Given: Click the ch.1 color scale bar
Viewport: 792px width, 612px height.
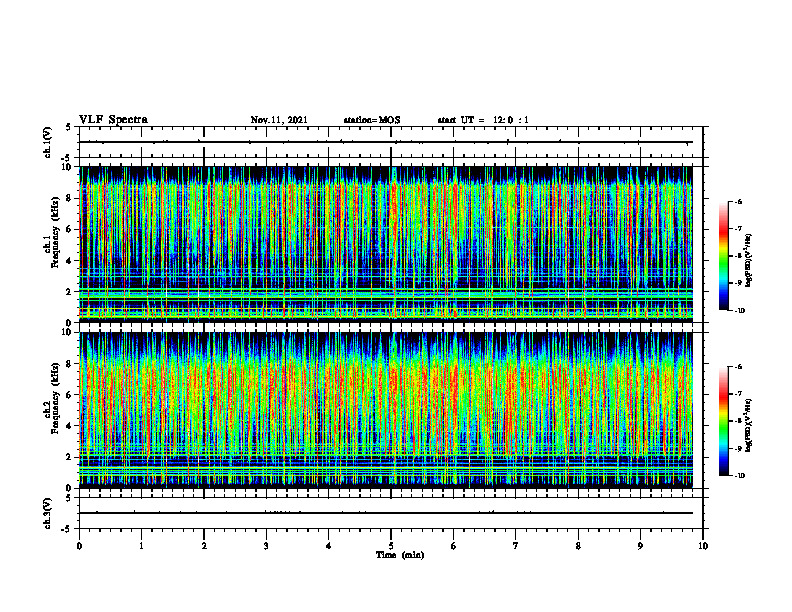Looking at the screenshot, I should (723, 256).
